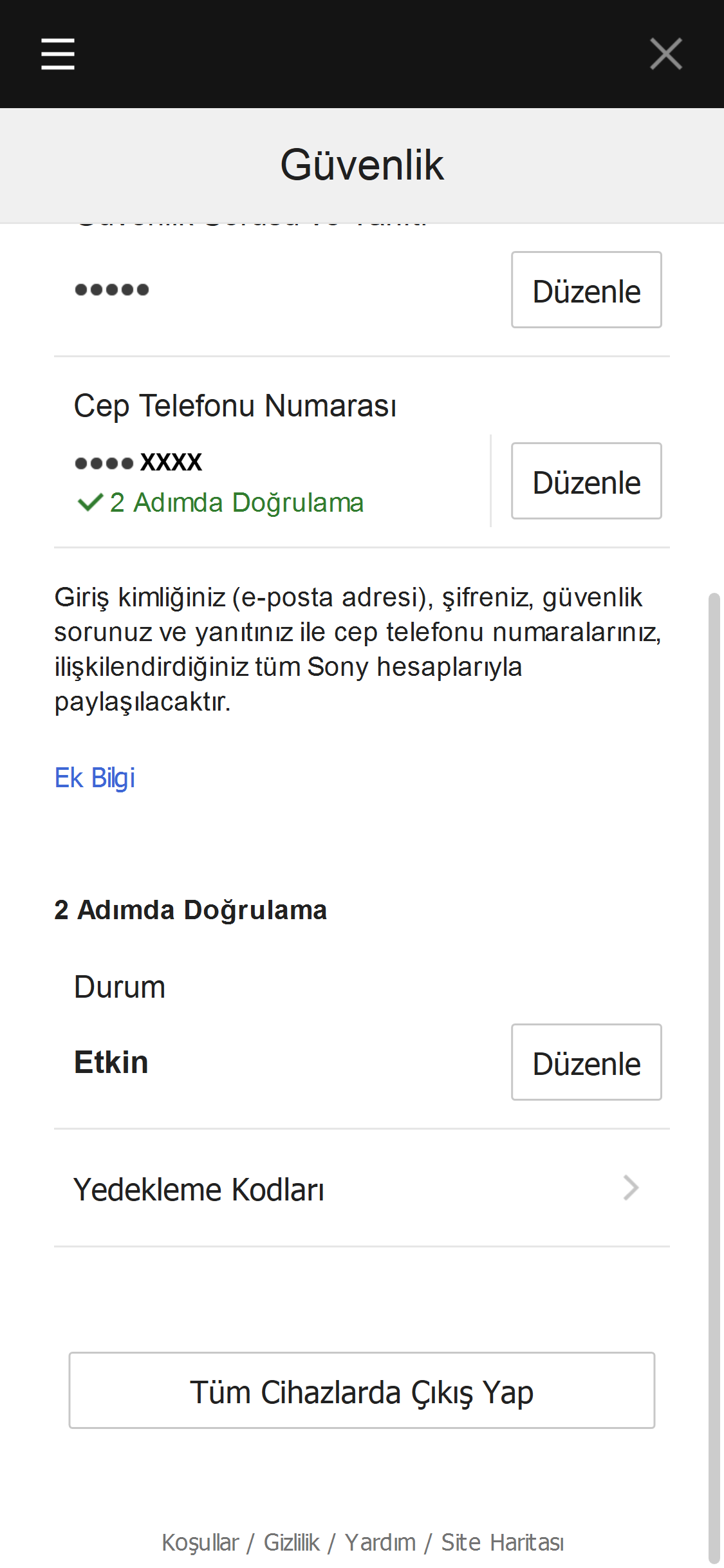Tap Tüm Cihazlarda Çıkış Yap button
Image resolution: width=724 pixels, height=1568 pixels.
click(362, 1390)
